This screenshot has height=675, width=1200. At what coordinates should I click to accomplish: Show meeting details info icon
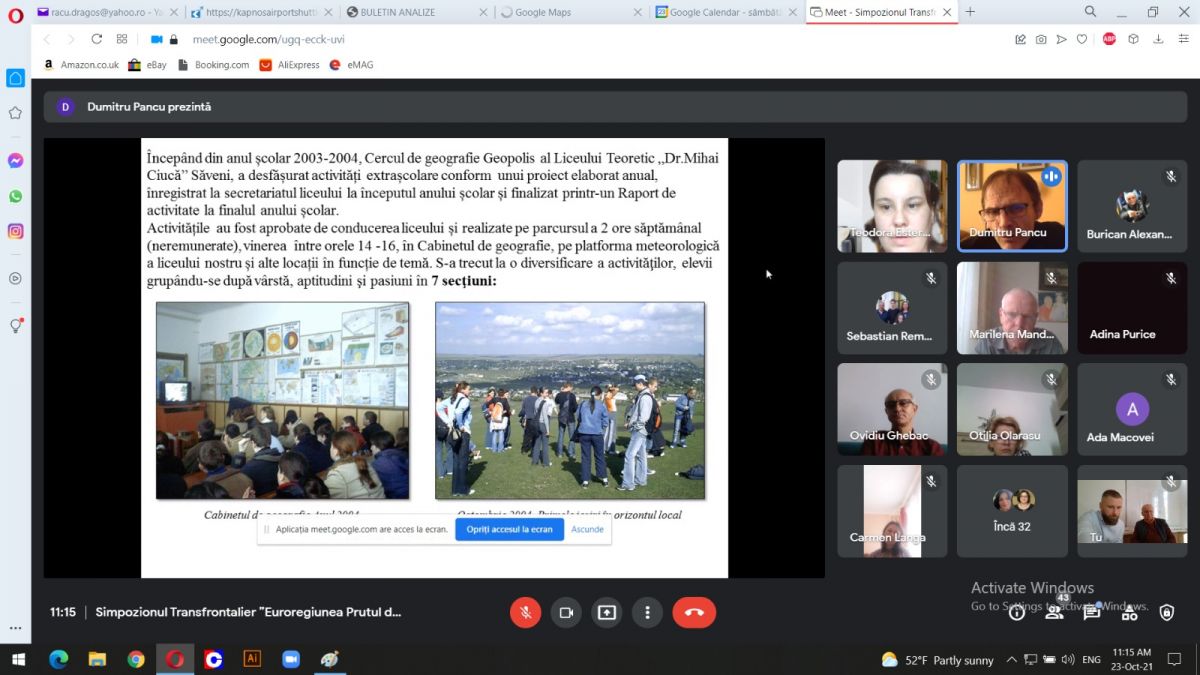pos(1017,613)
